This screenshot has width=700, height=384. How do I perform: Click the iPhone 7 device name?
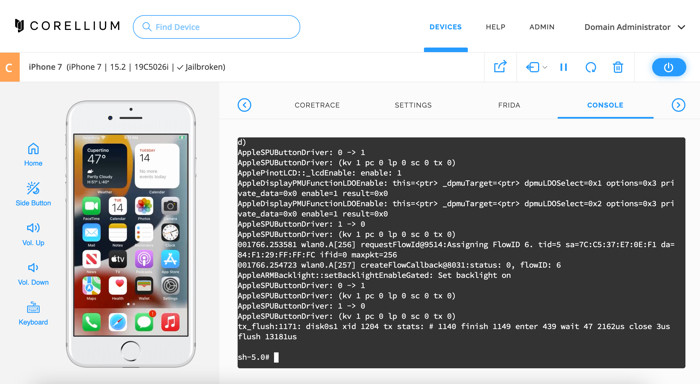tap(45, 67)
